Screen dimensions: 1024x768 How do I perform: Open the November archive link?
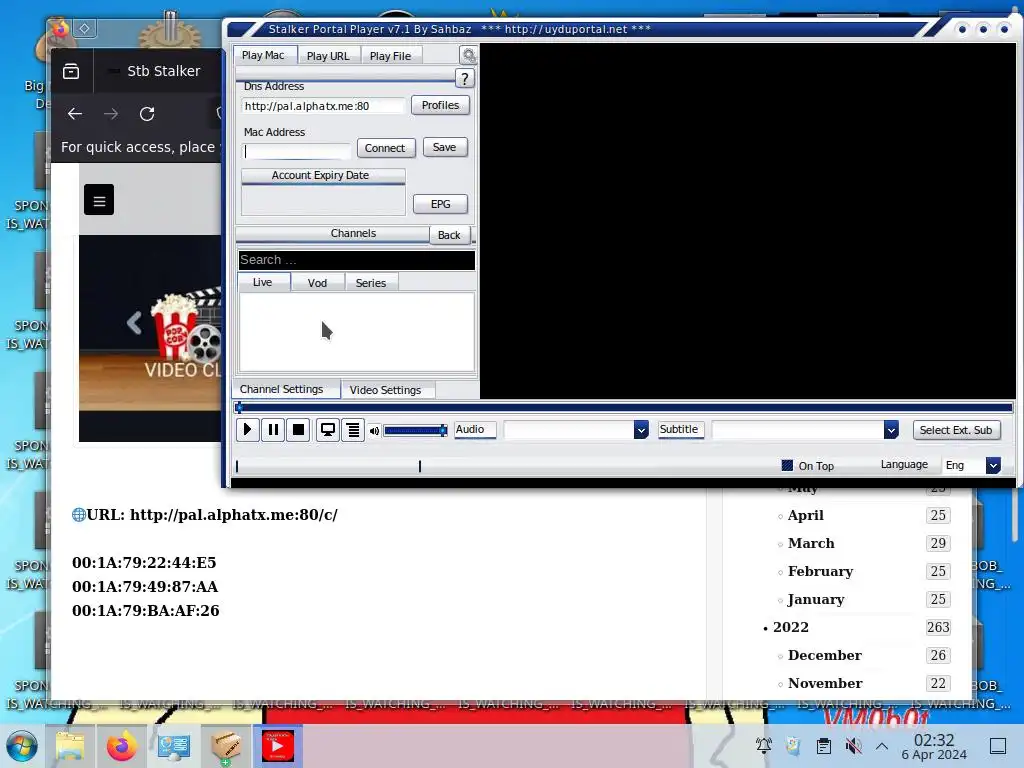click(x=825, y=683)
